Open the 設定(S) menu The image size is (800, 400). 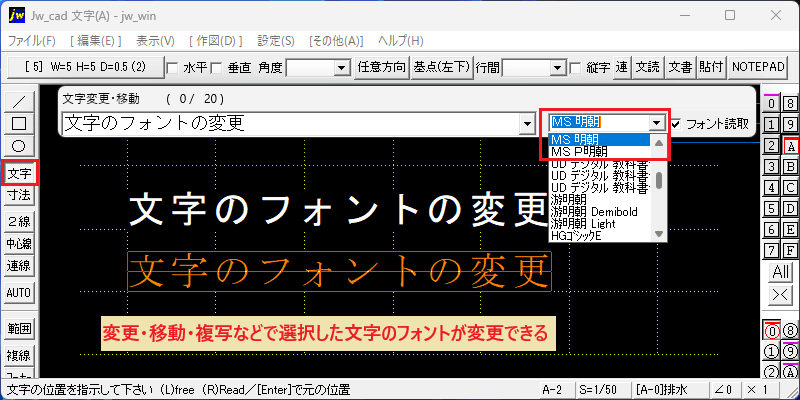276,41
